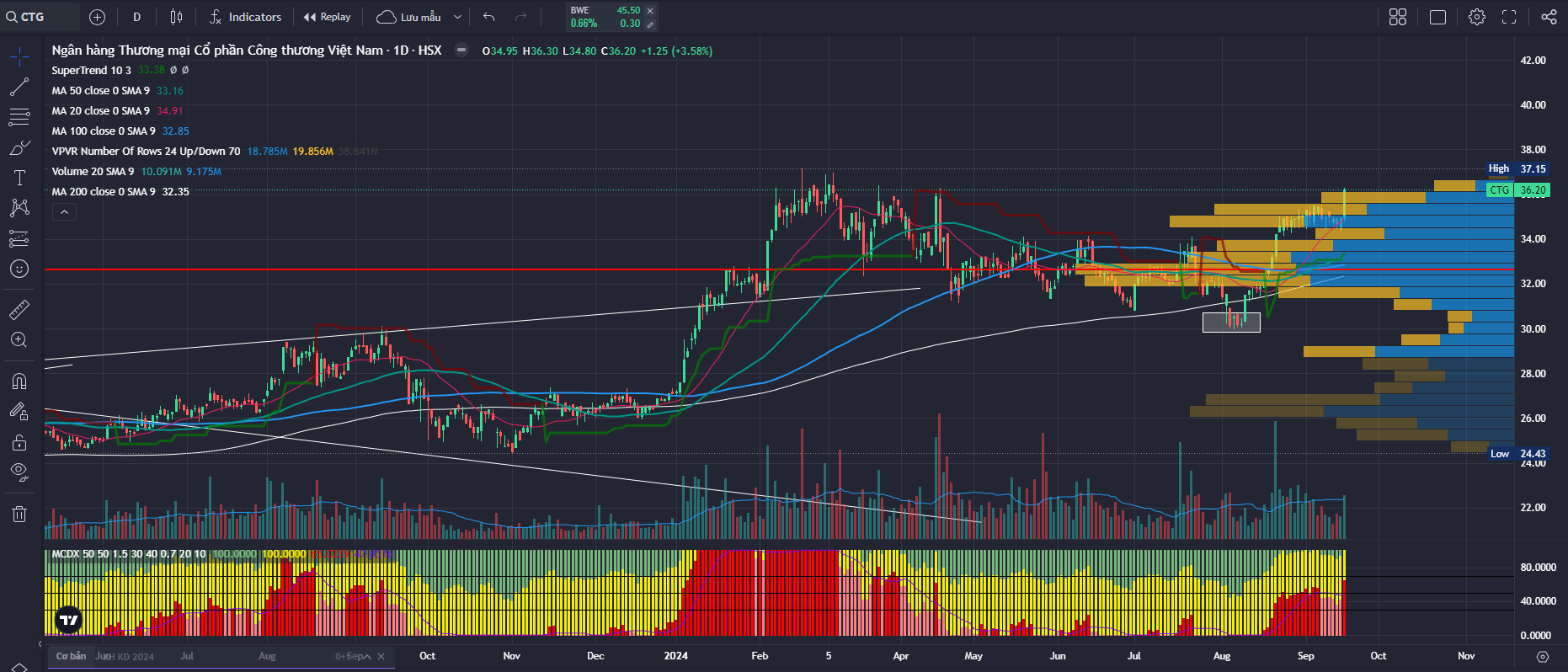The image size is (1568, 672).
Task: Add a compare symbol with plus icon
Action: (97, 17)
